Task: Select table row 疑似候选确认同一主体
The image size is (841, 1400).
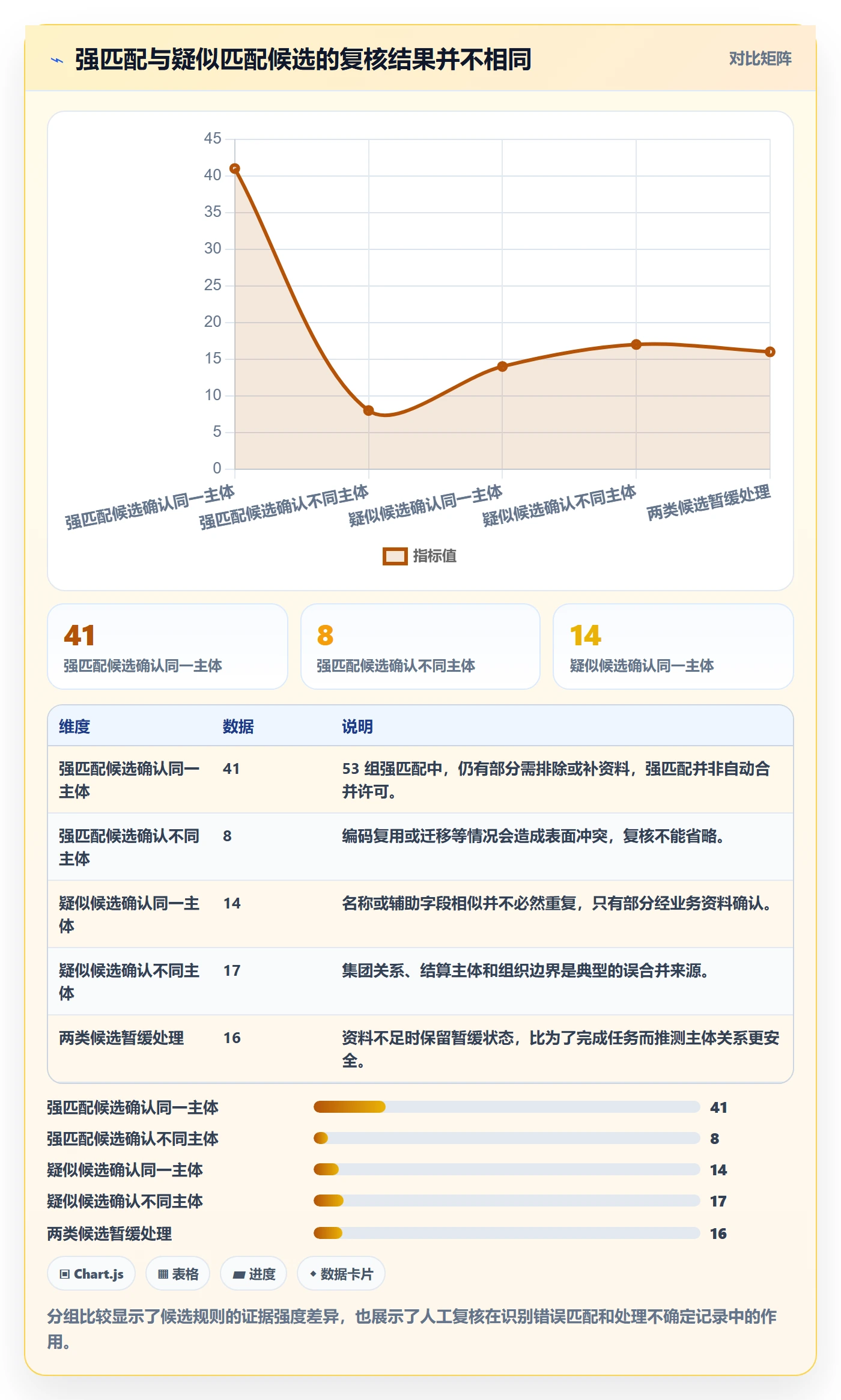Action: coord(421,915)
